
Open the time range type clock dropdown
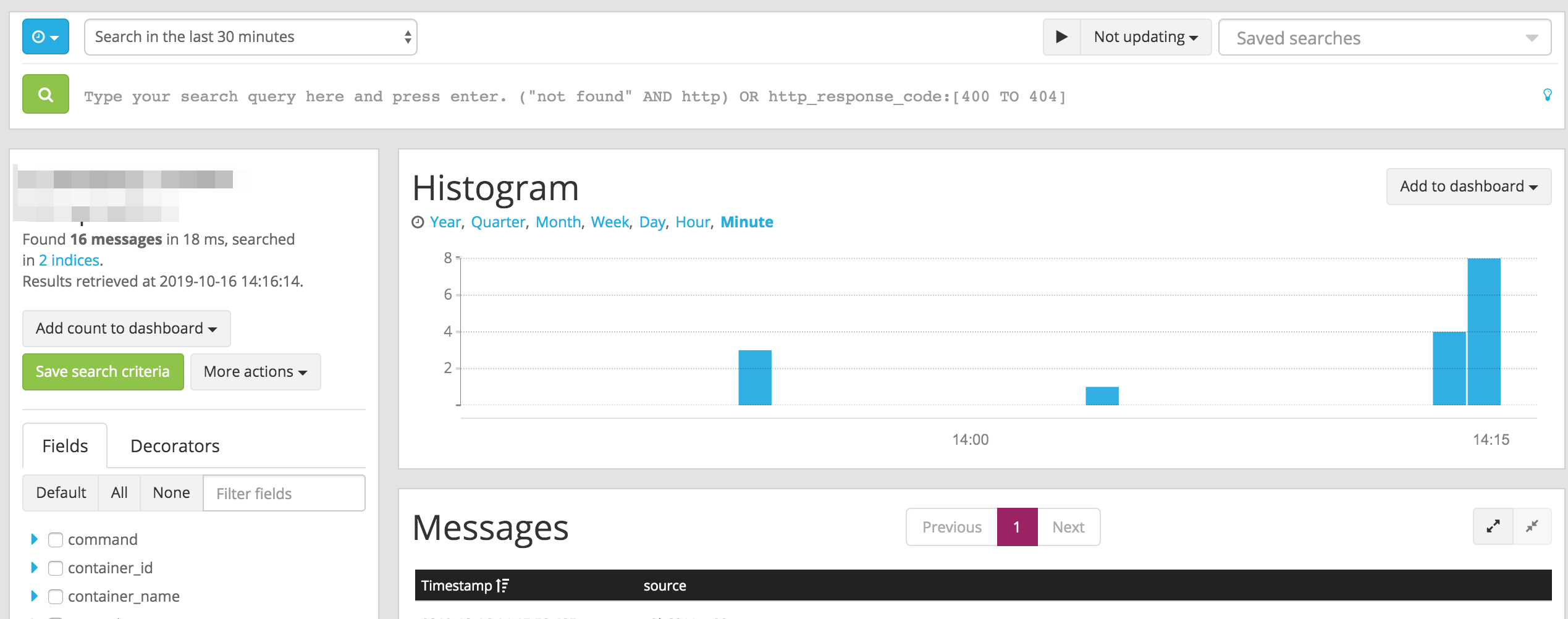coord(46,37)
